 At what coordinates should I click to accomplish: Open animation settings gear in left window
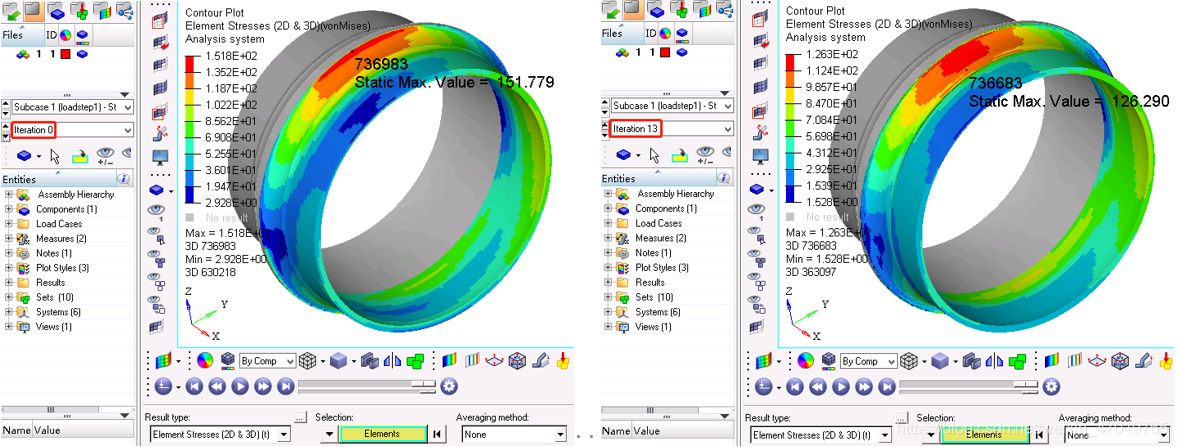449,386
